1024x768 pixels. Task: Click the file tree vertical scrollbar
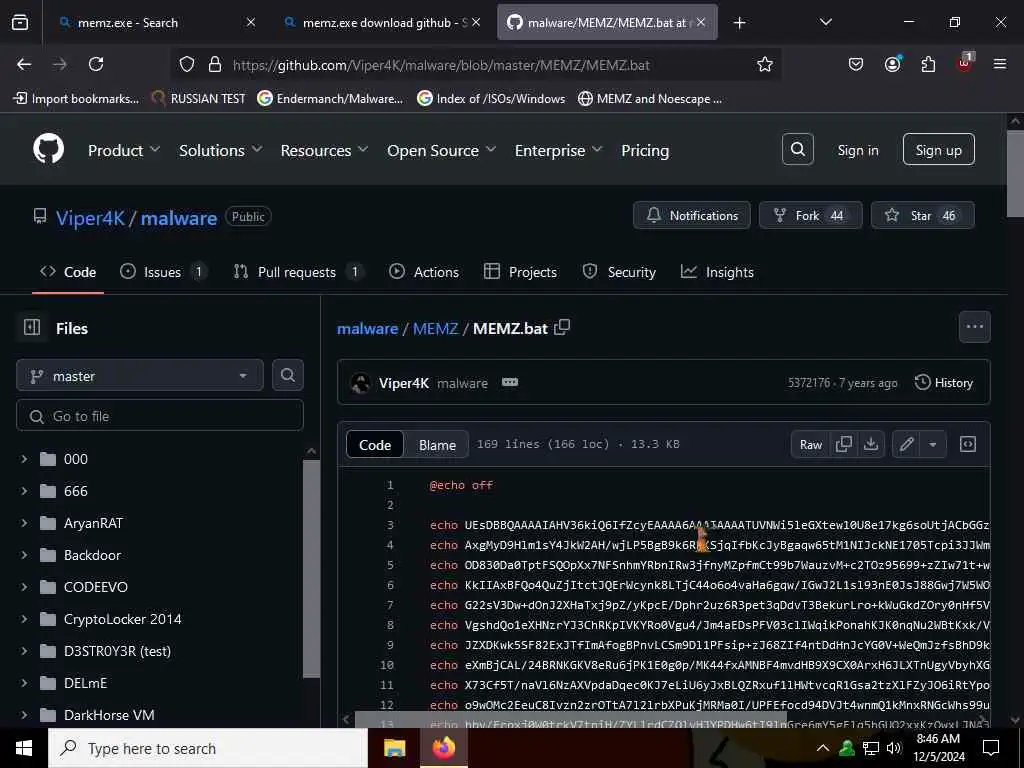312,568
